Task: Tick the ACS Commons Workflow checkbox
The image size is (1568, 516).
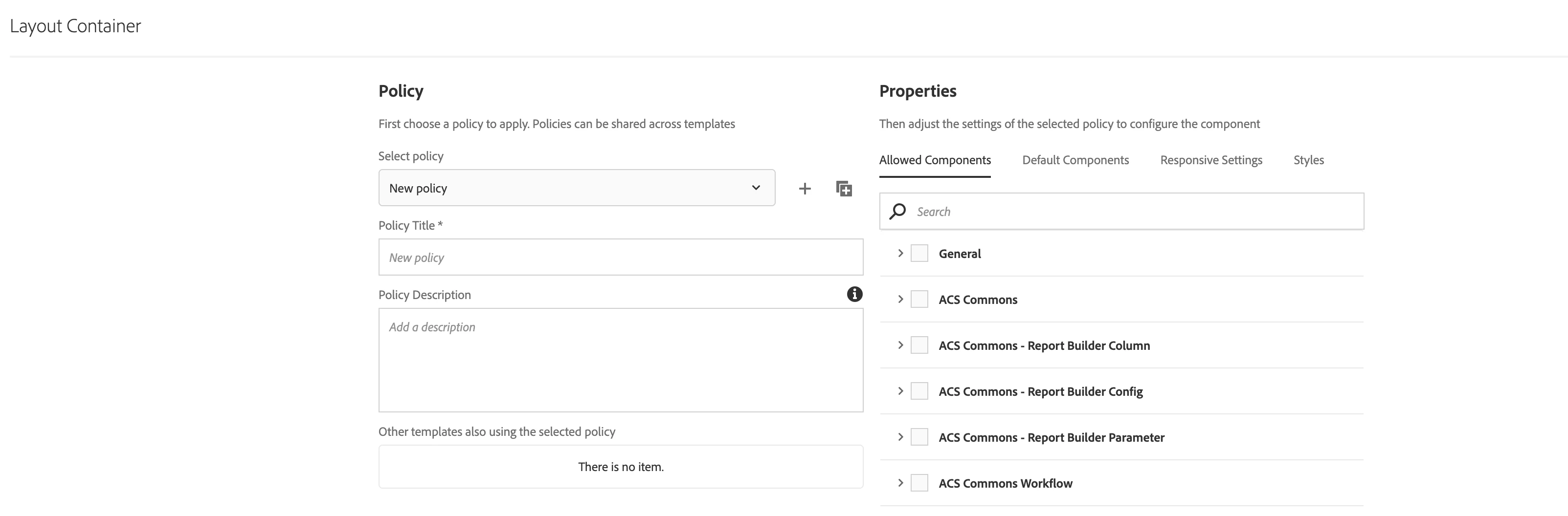Action: pyautogui.click(x=919, y=483)
